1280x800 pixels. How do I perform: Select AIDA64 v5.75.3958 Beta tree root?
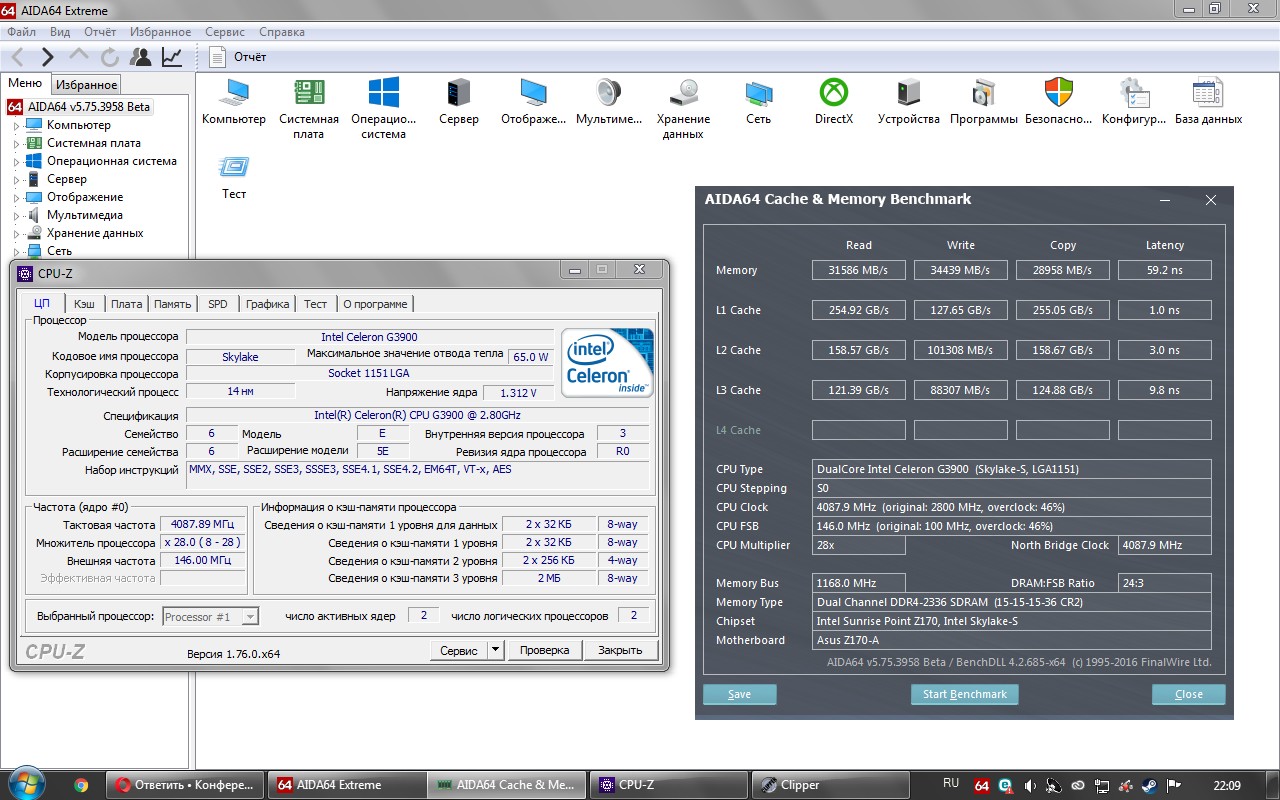tap(88, 107)
